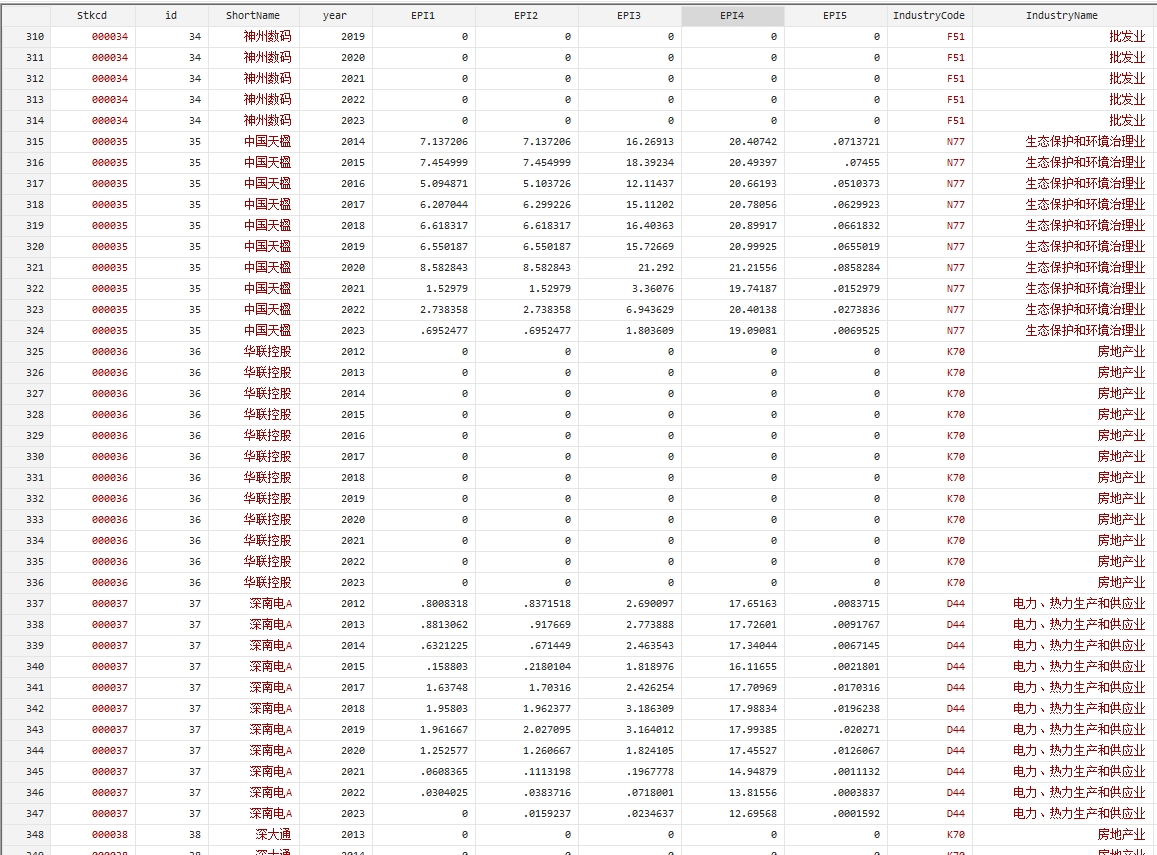Click 生态保护和环境治理业 in row 318
The image size is (1157, 855).
coord(1085,204)
